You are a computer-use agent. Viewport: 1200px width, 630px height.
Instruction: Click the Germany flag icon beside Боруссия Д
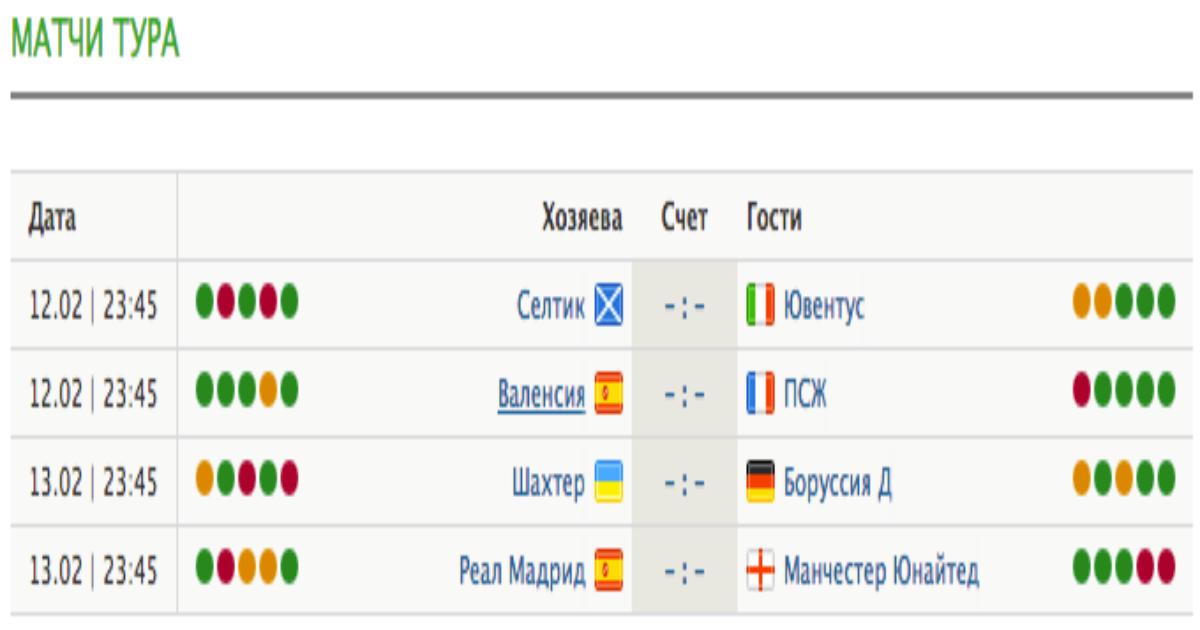pos(760,481)
